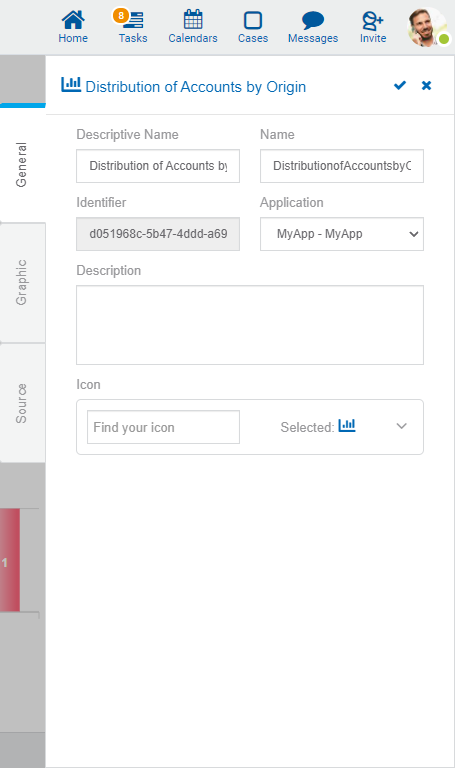Switch to the Graphic tab
The image size is (455, 768).
pyautogui.click(x=22, y=282)
